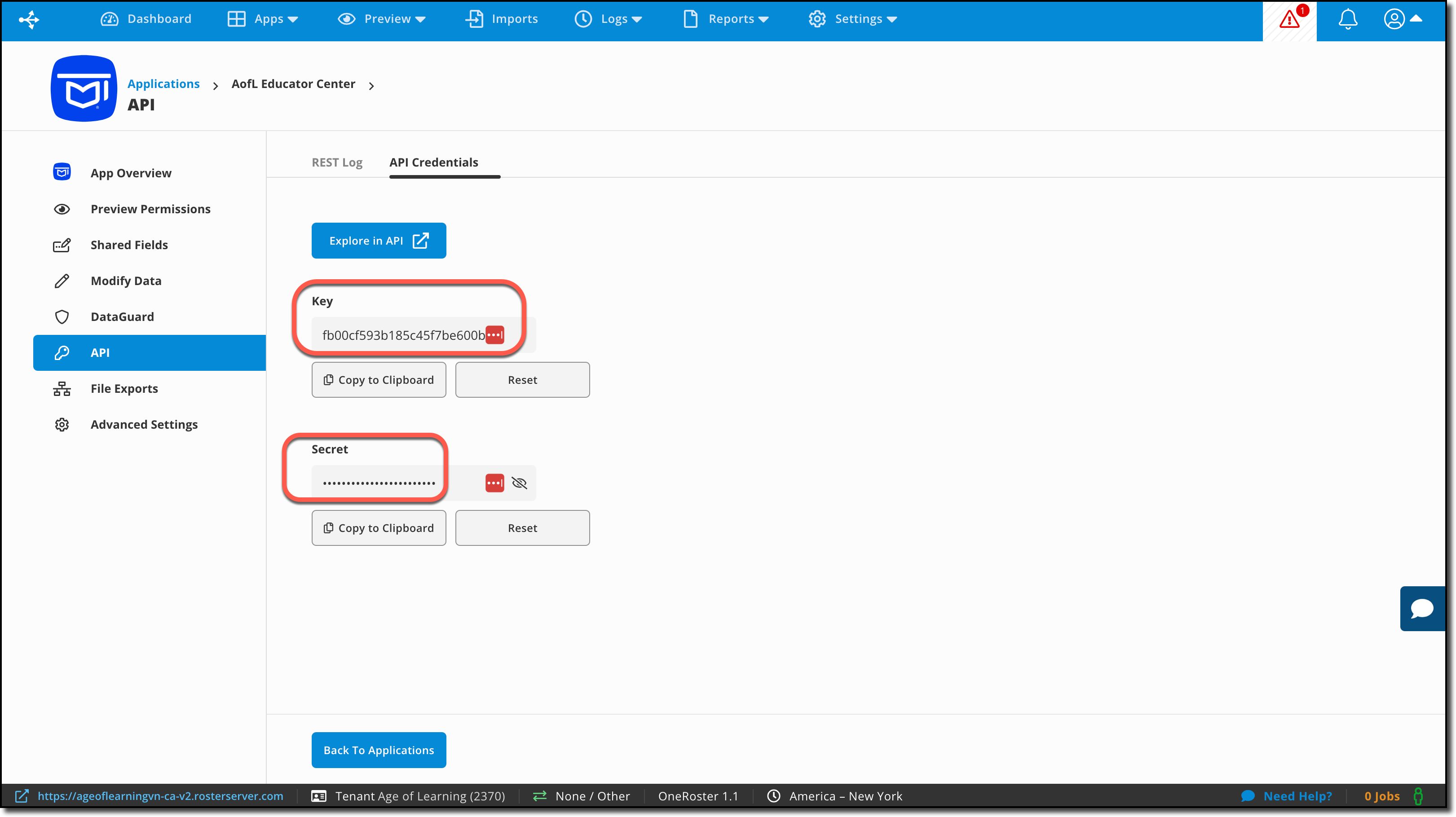Open the Dashboard gauge icon
The width and height of the screenshot is (1456, 817).
point(109,19)
